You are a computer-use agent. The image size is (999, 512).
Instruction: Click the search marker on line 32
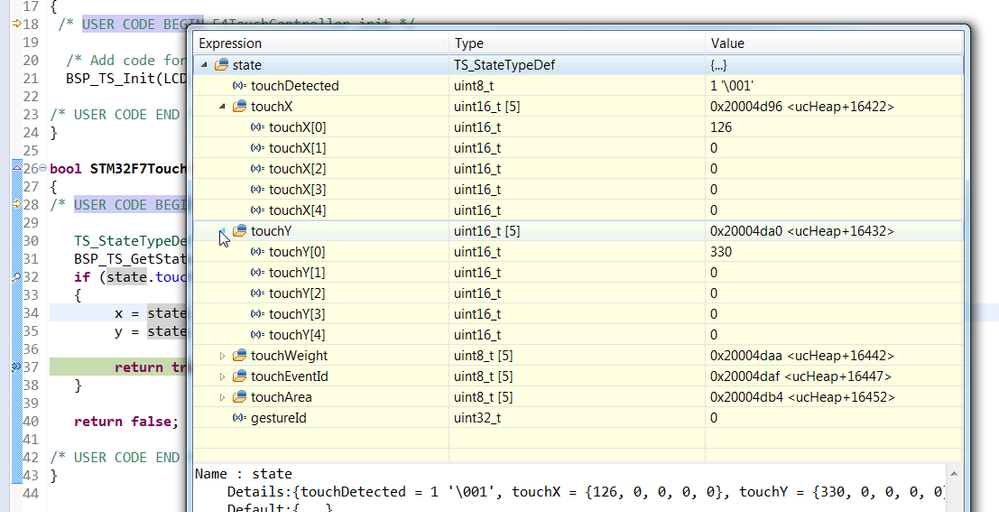click(17, 277)
